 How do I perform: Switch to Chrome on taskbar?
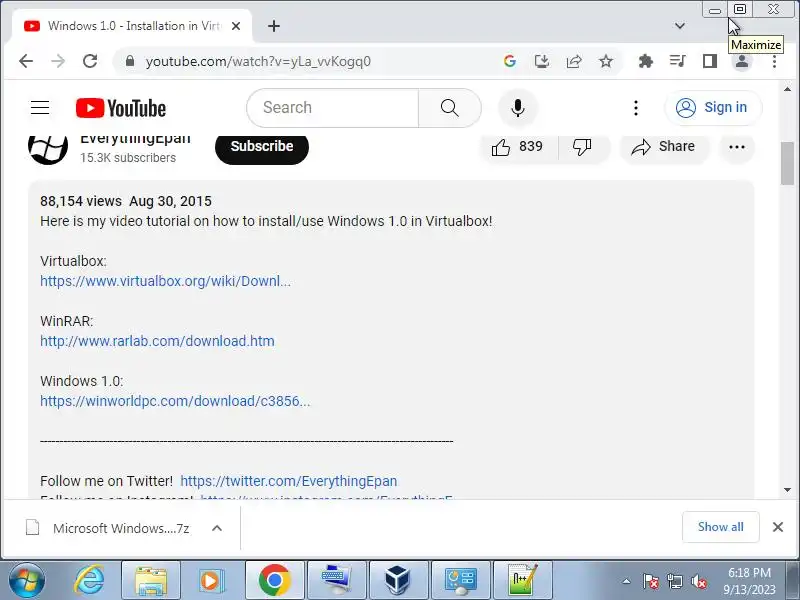[274, 580]
